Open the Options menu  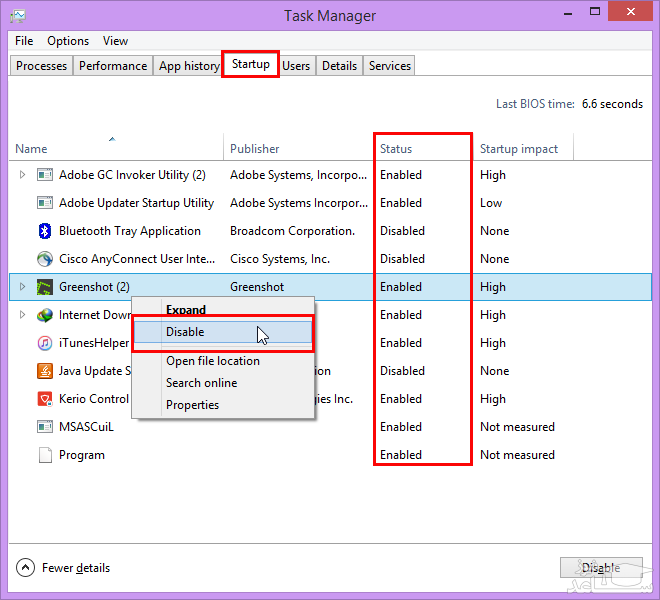tap(68, 41)
